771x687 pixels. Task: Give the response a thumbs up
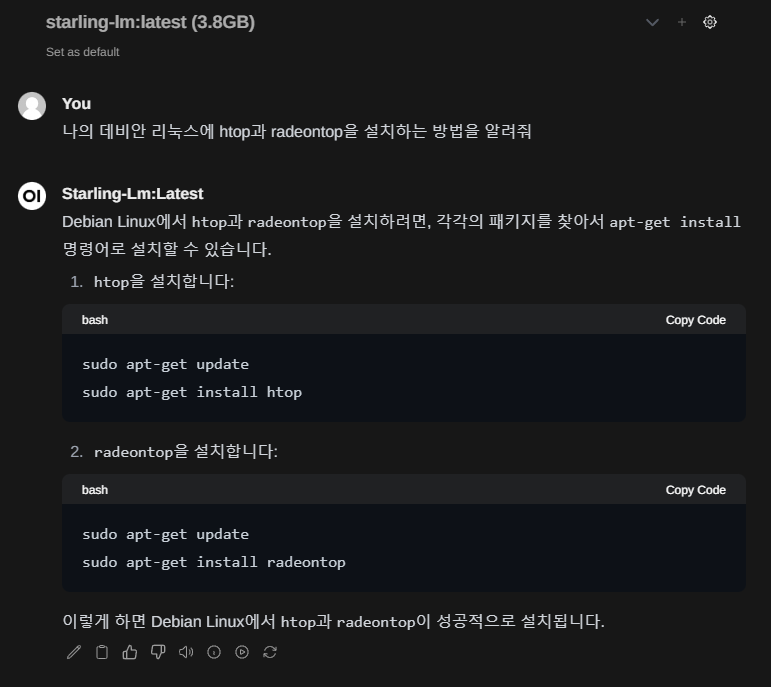[129, 652]
